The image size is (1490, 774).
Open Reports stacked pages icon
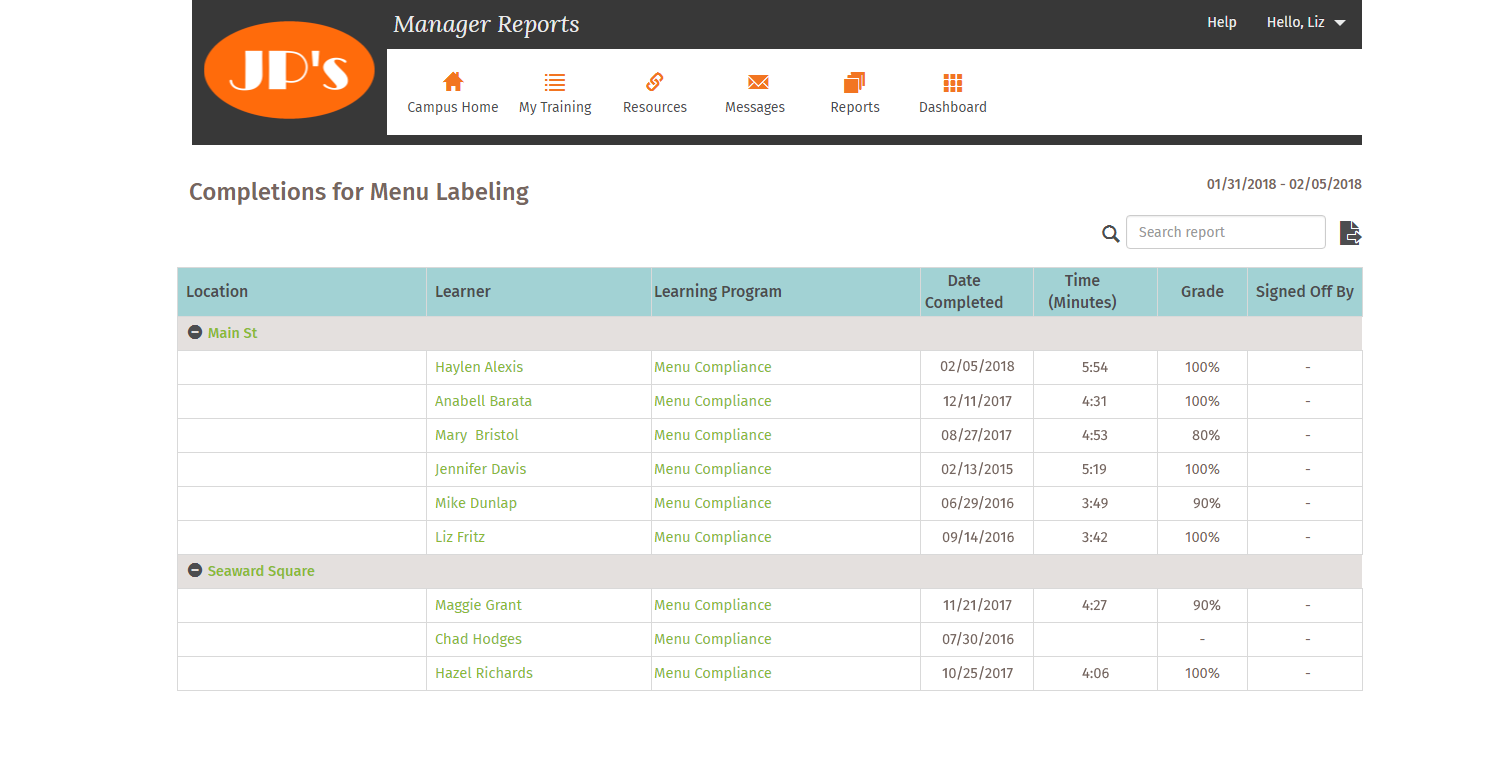(x=855, y=82)
